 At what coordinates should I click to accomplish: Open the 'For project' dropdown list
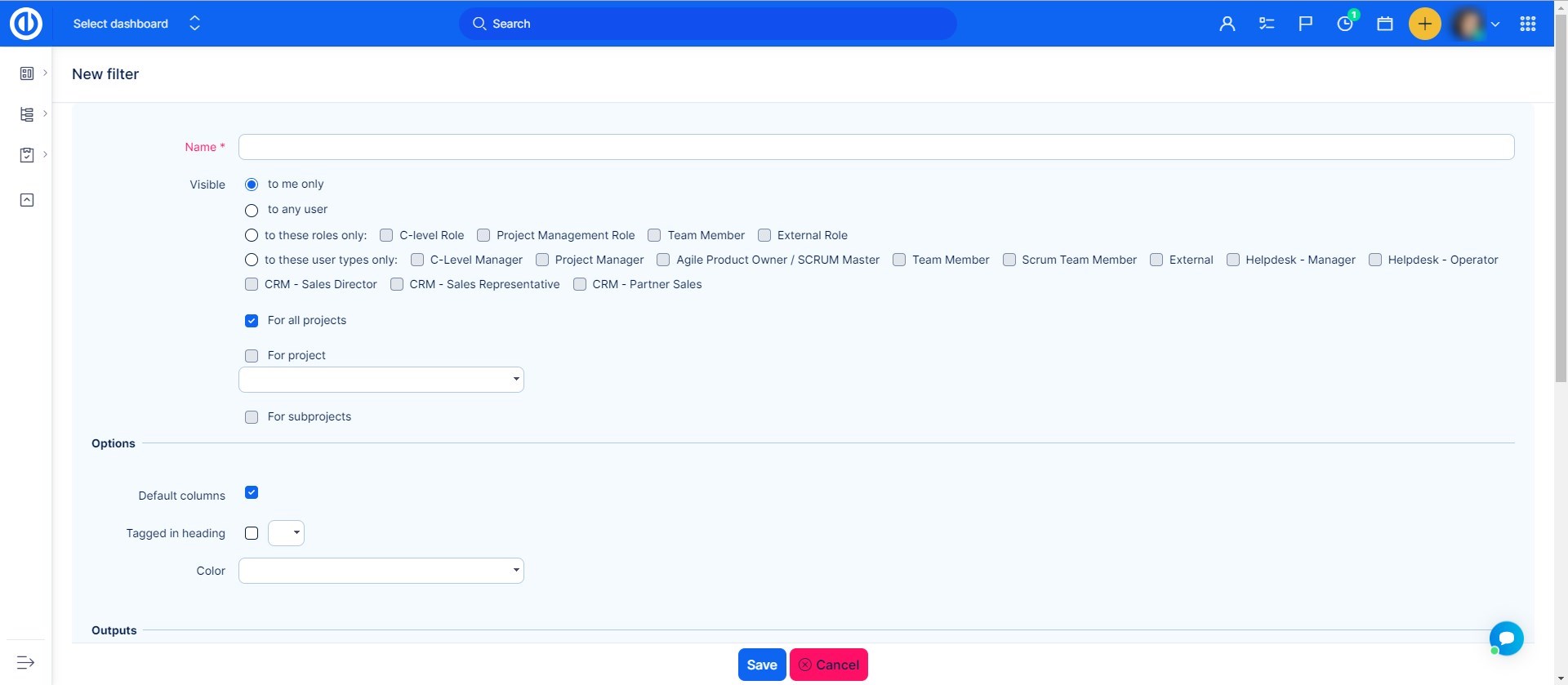tap(381, 380)
